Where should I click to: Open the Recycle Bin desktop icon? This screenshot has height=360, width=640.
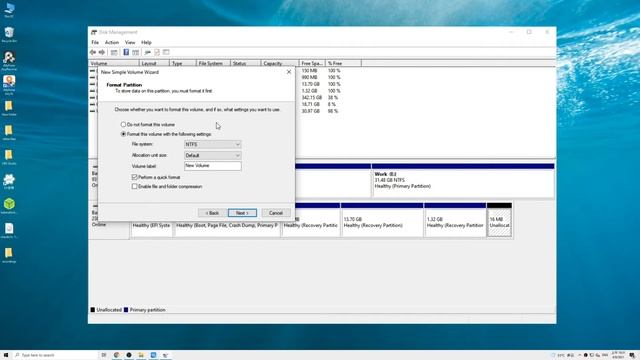[9, 35]
